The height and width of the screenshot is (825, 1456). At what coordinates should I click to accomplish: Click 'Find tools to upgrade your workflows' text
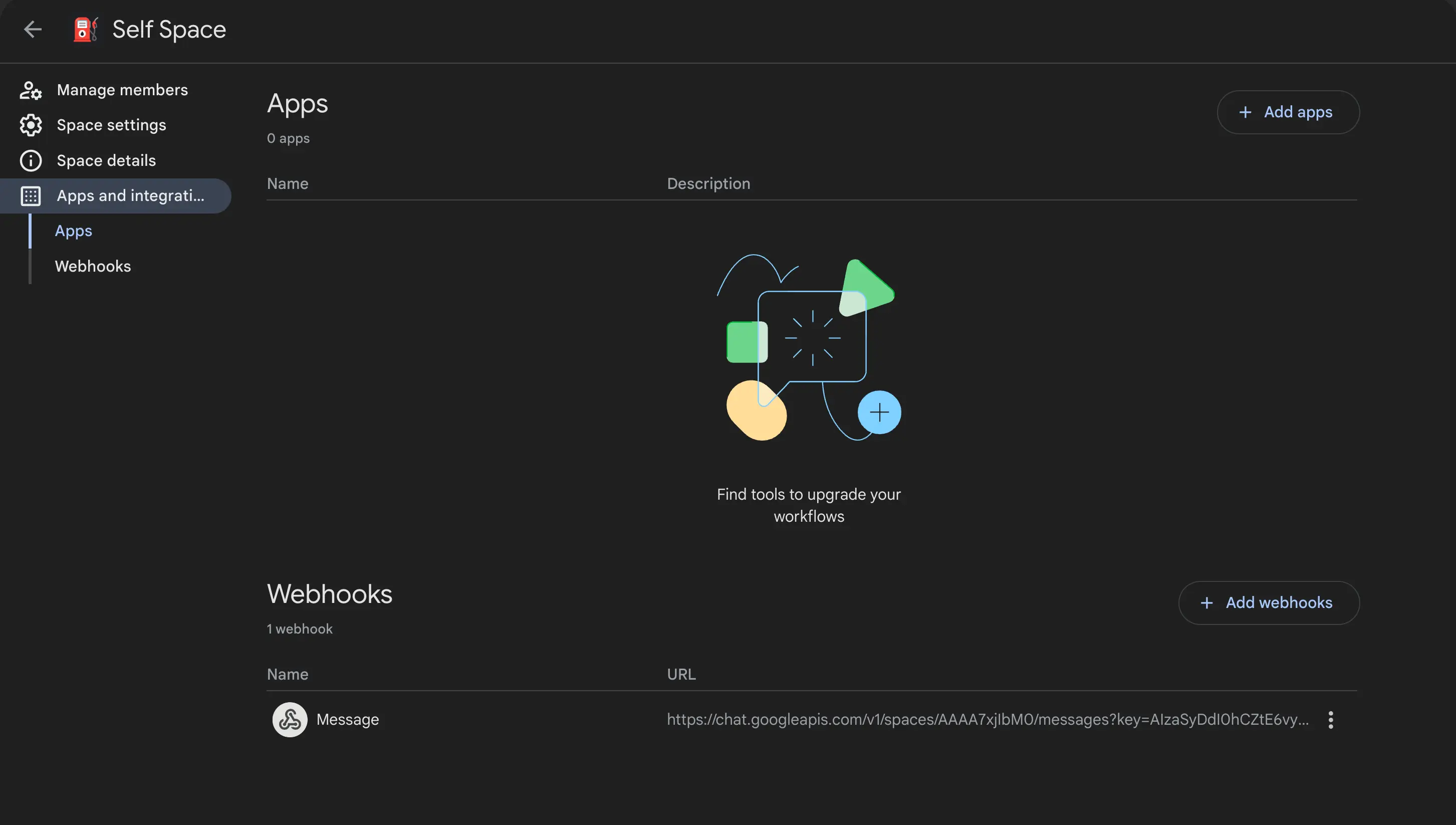click(809, 505)
